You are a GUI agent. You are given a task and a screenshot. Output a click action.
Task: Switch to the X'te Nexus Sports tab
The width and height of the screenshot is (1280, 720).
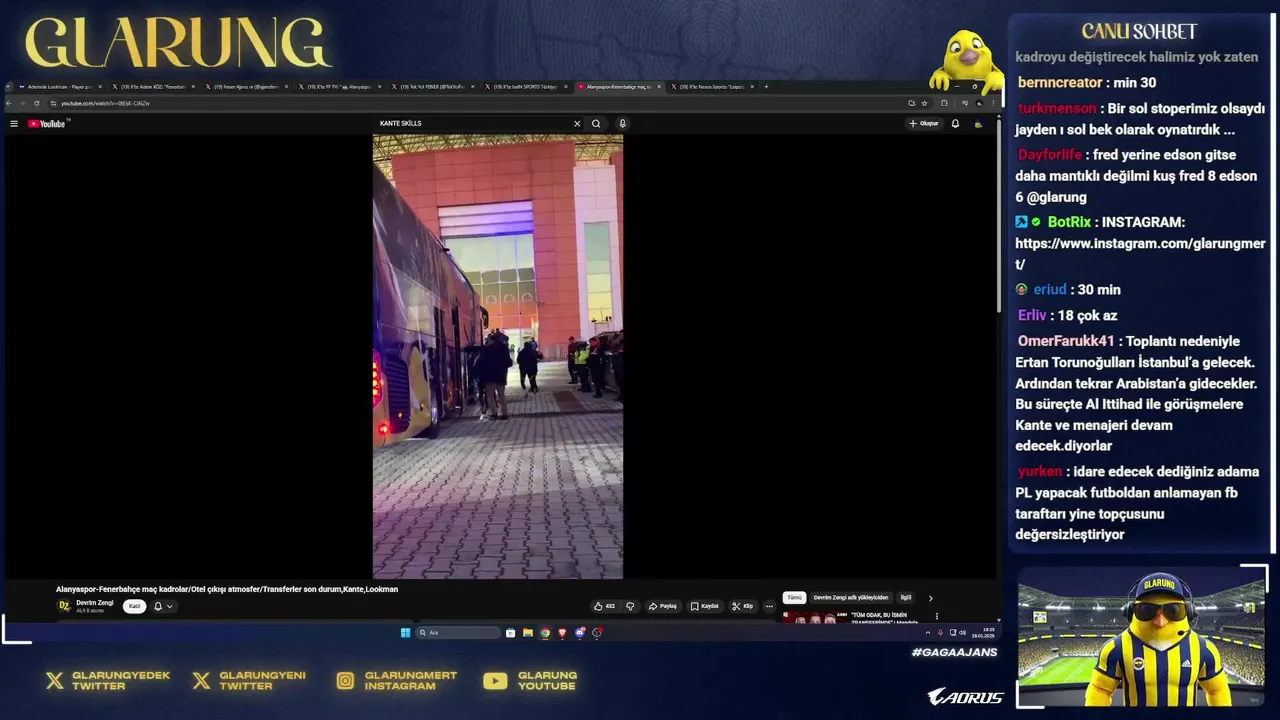(712, 87)
